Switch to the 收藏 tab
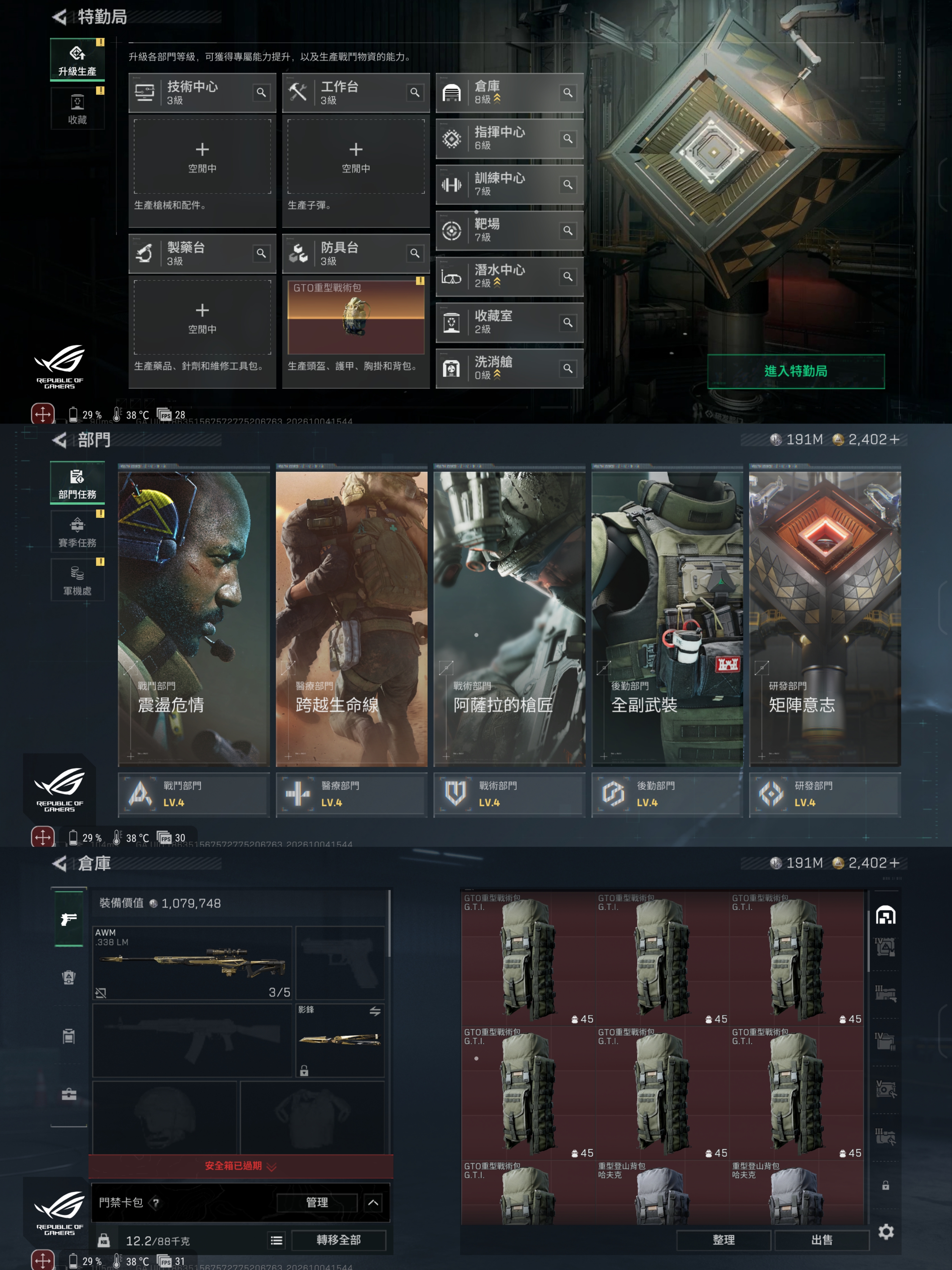Image resolution: width=952 pixels, height=1270 pixels. pyautogui.click(x=77, y=108)
